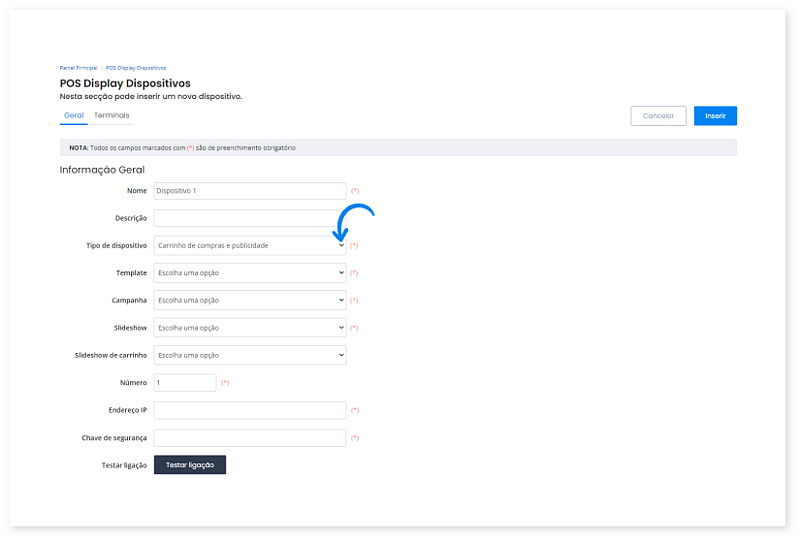Screen dimensions: 800x541
Task: Select the Slideshow de carrinho field label
Action: pyautogui.click(x=111, y=355)
